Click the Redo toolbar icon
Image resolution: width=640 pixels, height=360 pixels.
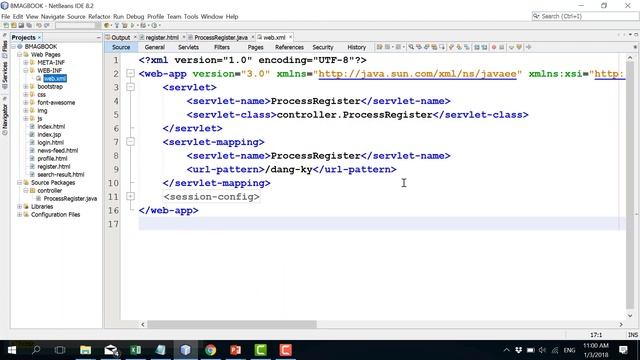click(x=47, y=25)
